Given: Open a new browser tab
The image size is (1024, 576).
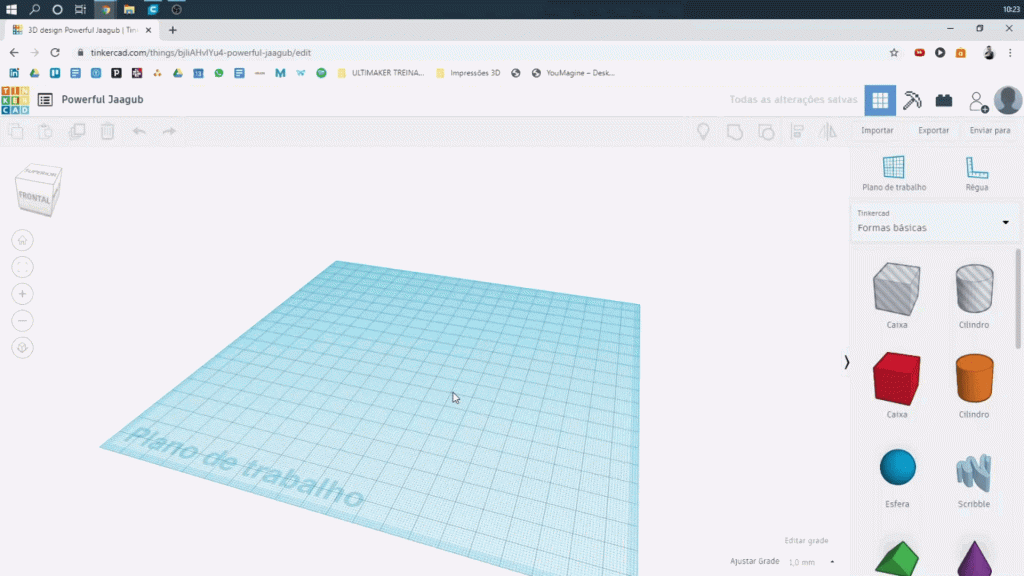Looking at the screenshot, I should tap(172, 30).
